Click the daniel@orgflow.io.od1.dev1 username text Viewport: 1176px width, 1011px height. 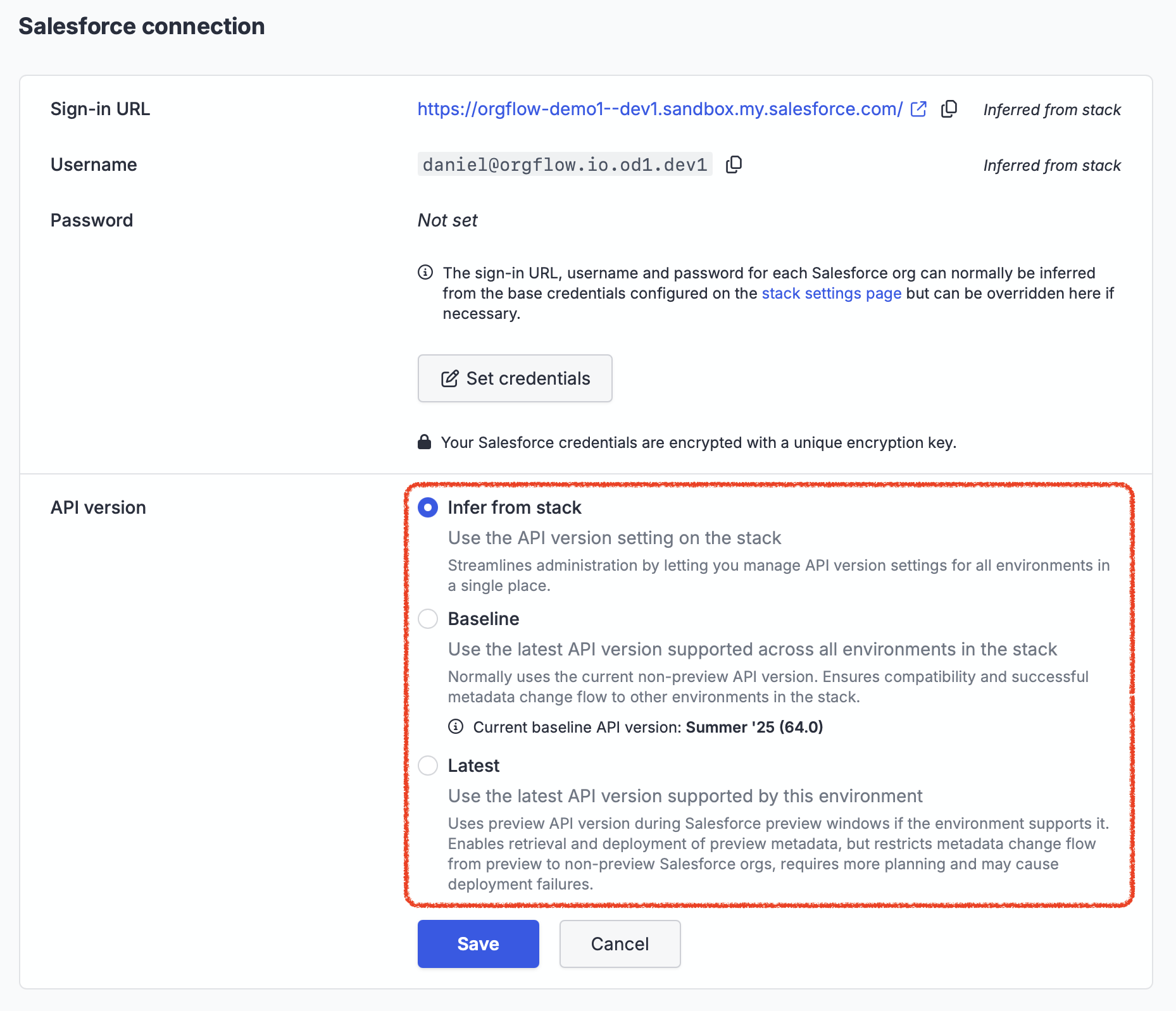click(565, 164)
